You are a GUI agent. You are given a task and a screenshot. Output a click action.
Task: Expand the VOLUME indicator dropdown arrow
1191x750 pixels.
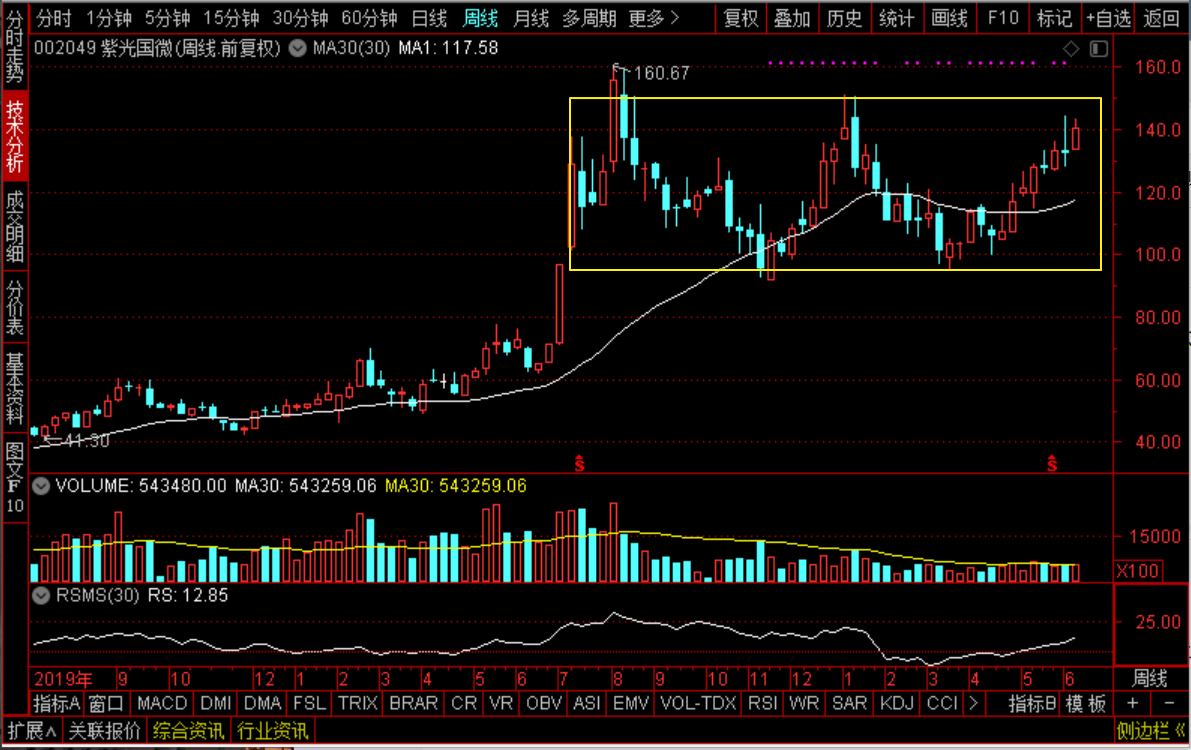(41, 486)
